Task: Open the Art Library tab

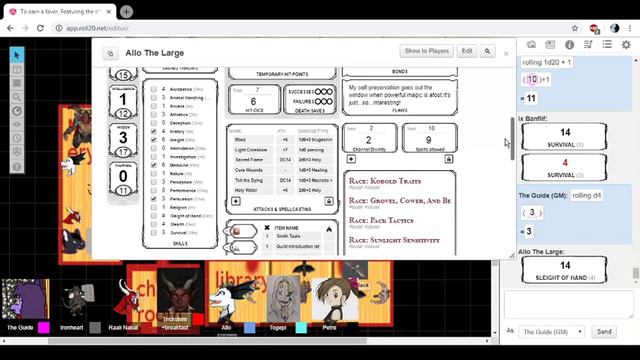Action: (550, 44)
